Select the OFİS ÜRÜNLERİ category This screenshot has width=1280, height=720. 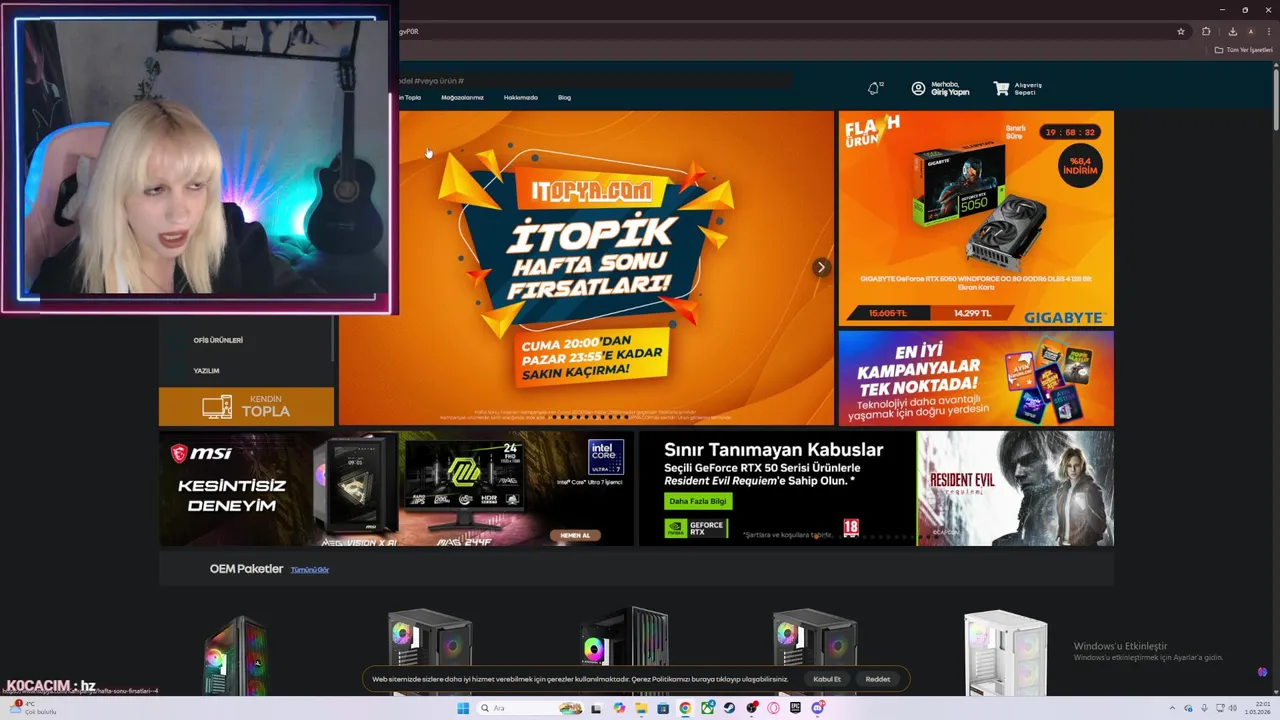coord(218,340)
